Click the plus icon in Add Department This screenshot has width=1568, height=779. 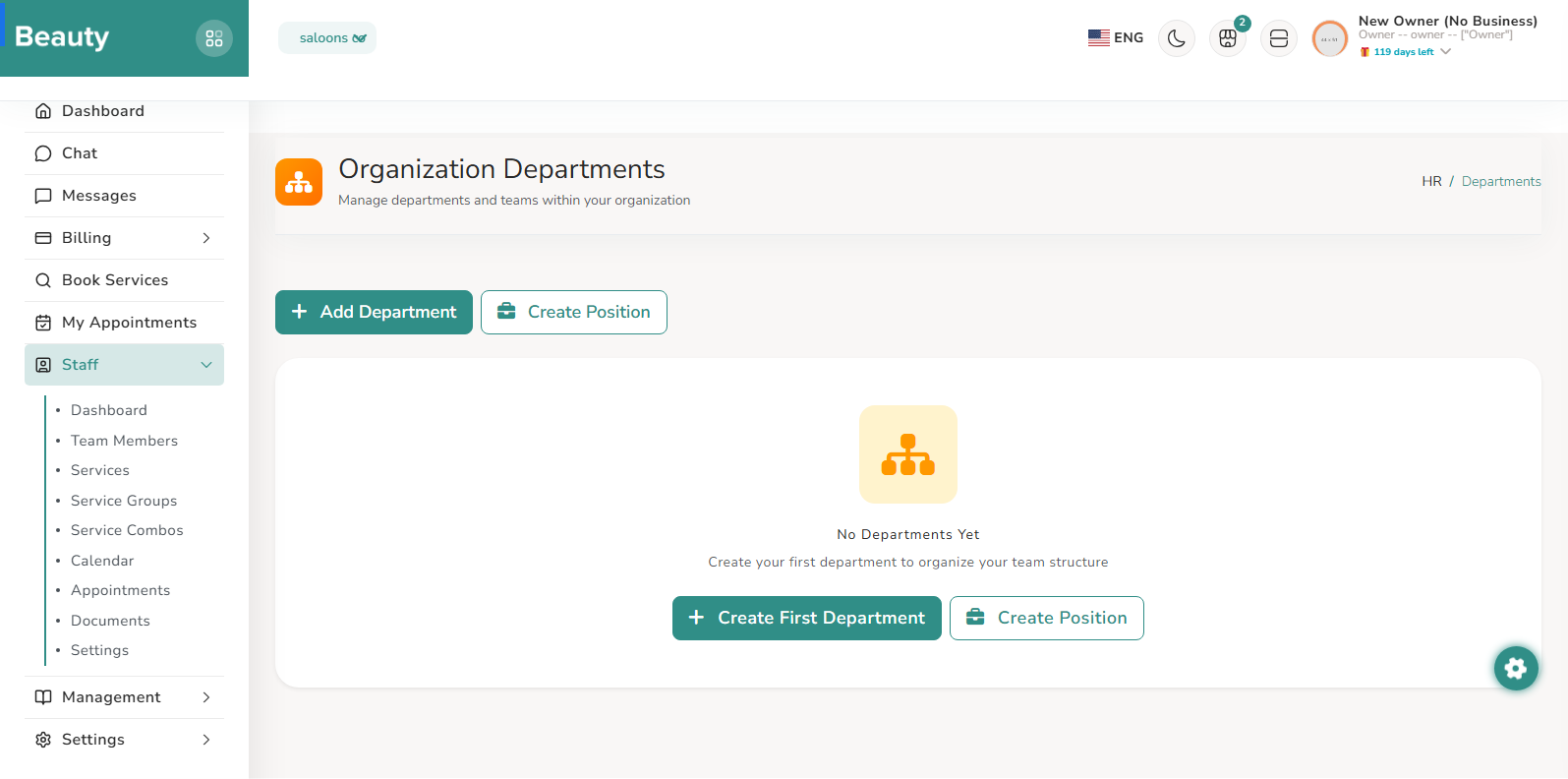click(x=300, y=311)
